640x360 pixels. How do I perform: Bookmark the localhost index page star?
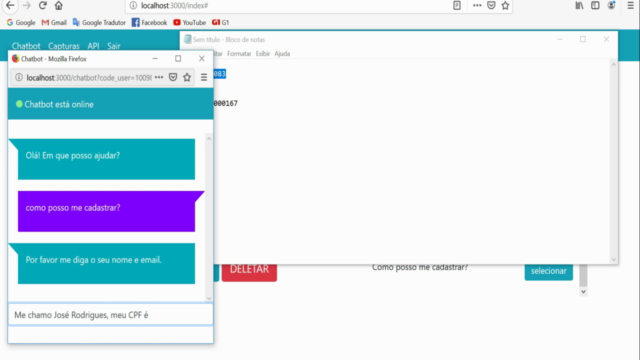pos(505,5)
